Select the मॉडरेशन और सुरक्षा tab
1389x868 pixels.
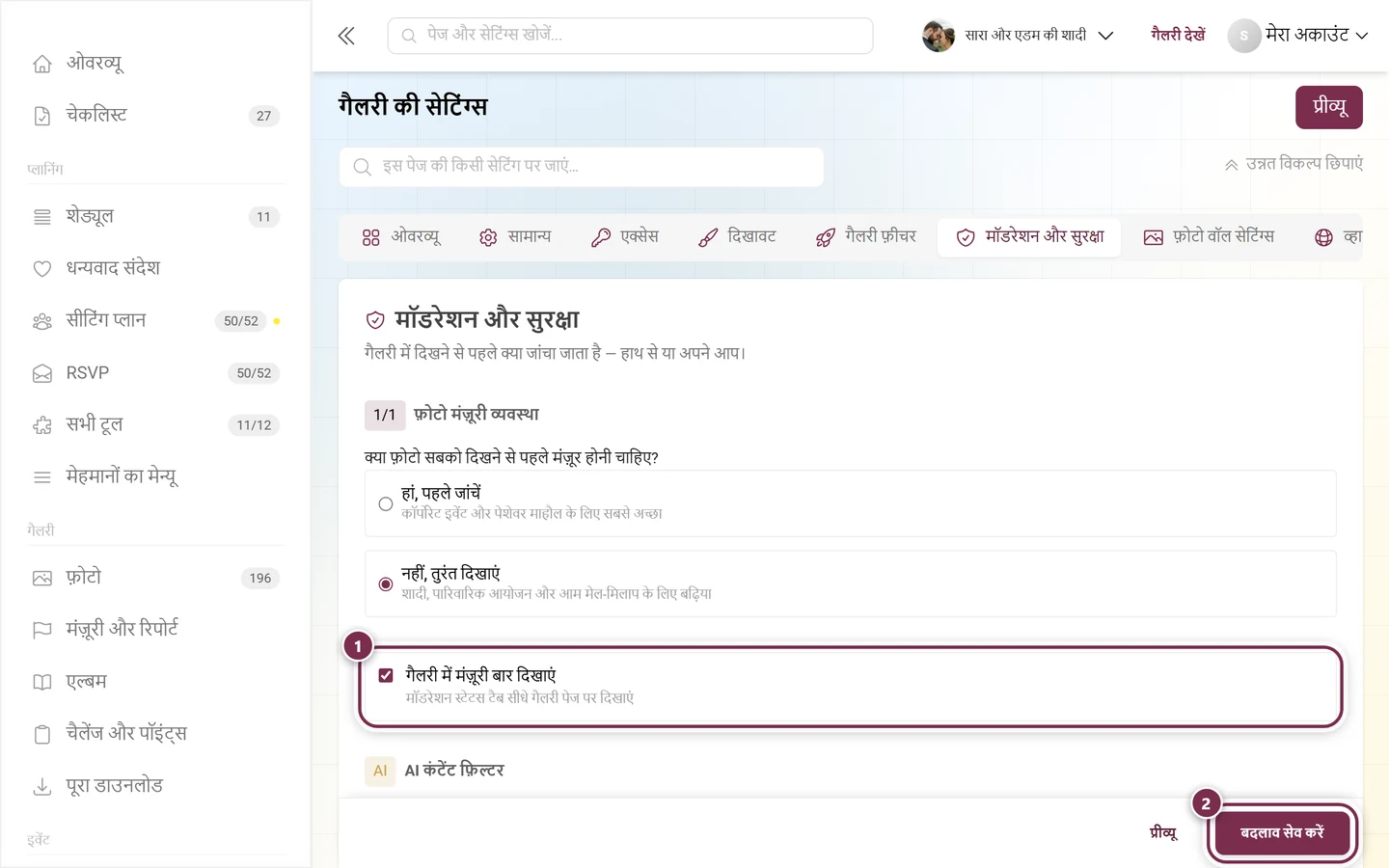pyautogui.click(x=1029, y=237)
